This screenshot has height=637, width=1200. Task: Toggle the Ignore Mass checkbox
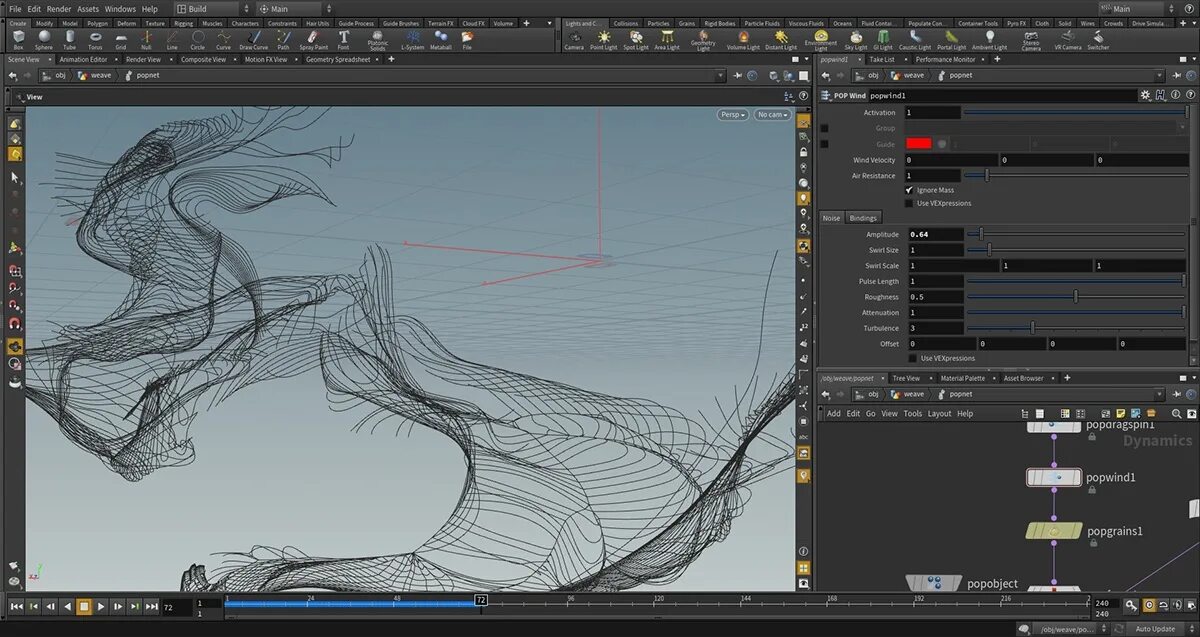909,190
